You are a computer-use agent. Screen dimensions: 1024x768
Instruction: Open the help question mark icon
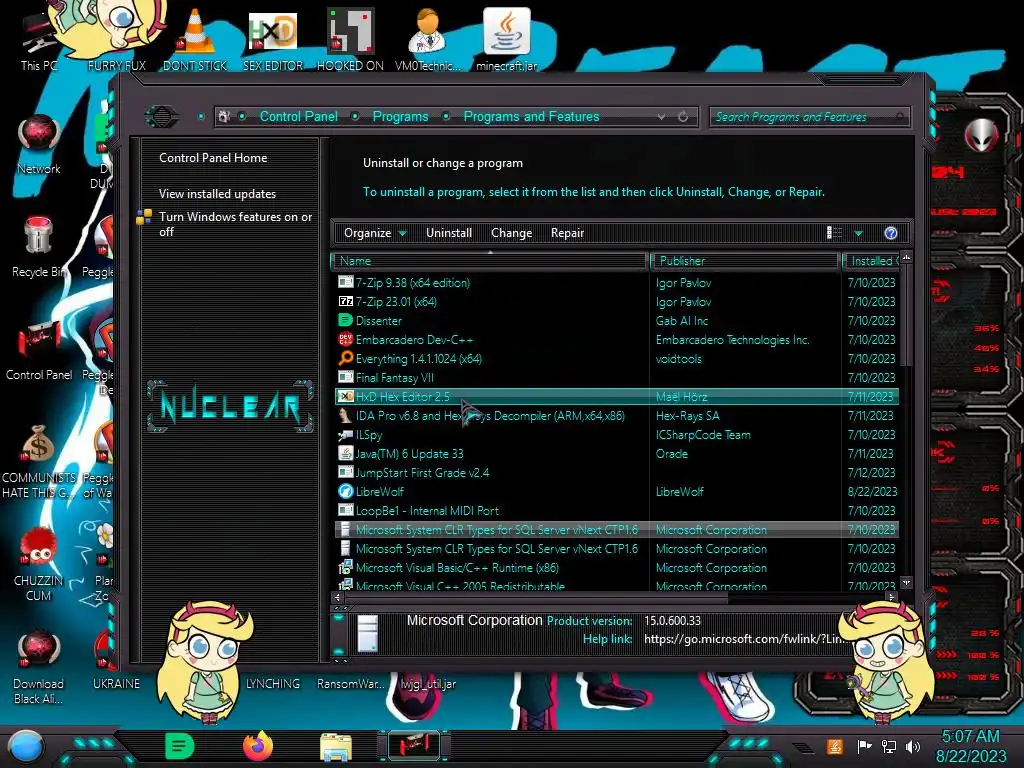891,233
